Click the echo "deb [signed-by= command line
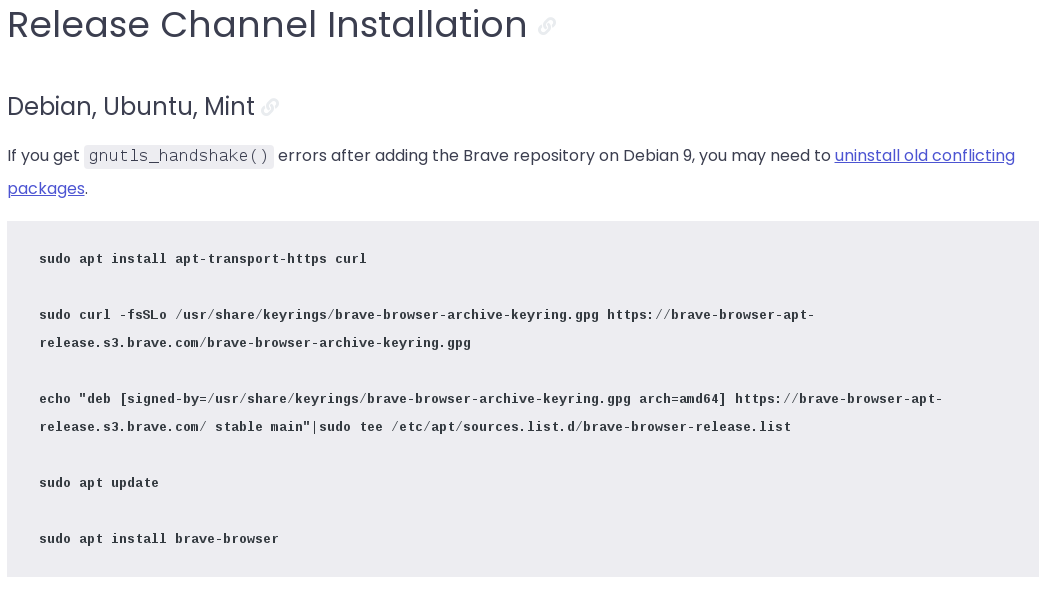Viewport: 1050px width, 592px height. coord(491,399)
